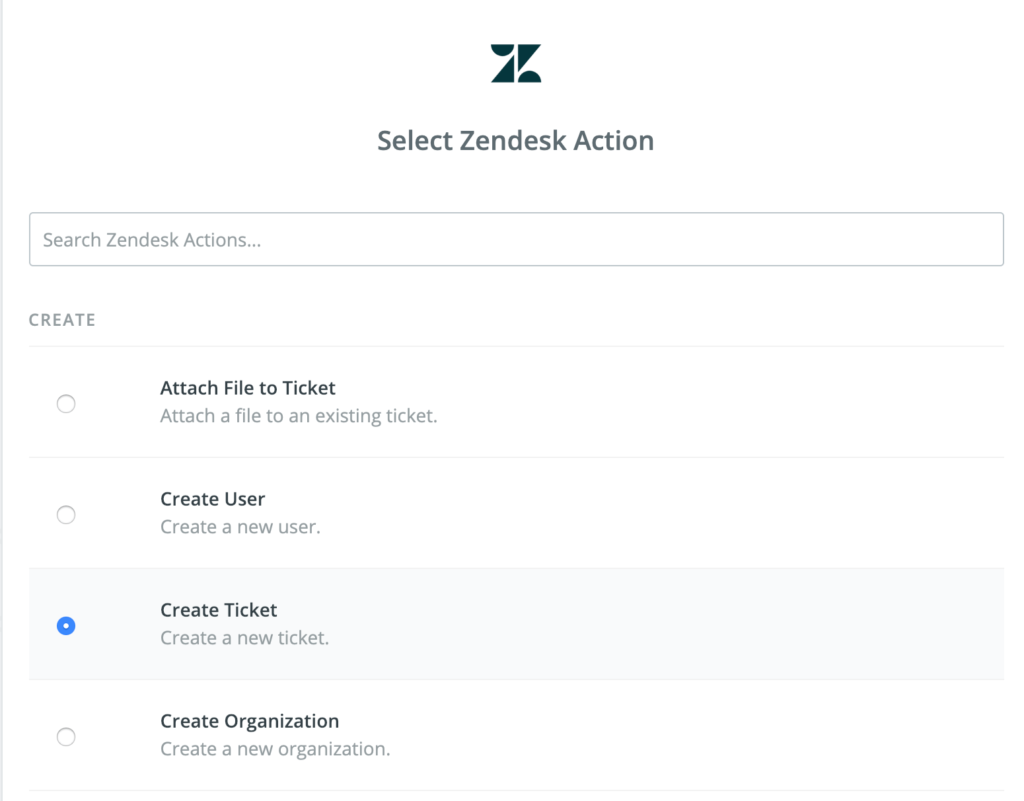Click the Create Organization action label
Screen dimensions: 1024x801
point(249,721)
